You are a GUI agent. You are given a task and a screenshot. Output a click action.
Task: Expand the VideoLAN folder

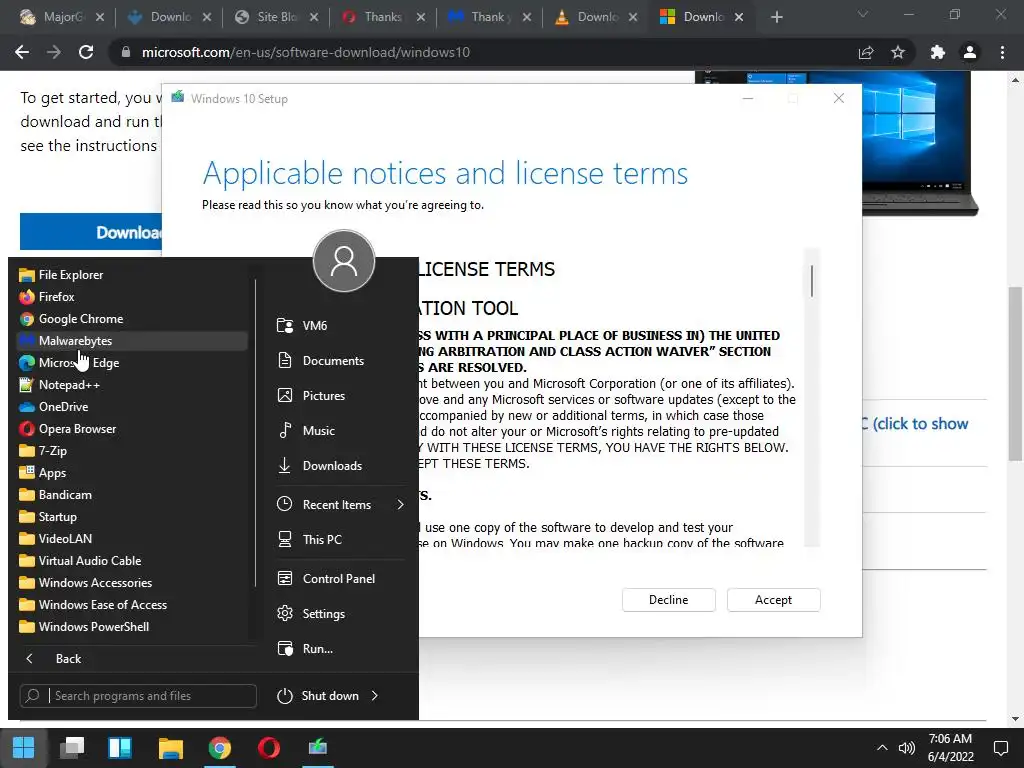coord(131,539)
